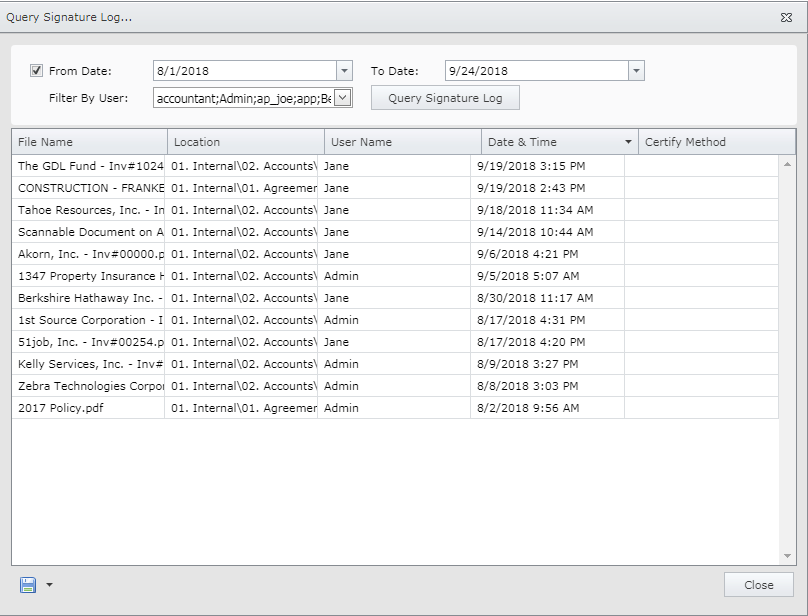
Task: Open the Filter By User dropdown
Action: click(x=343, y=98)
